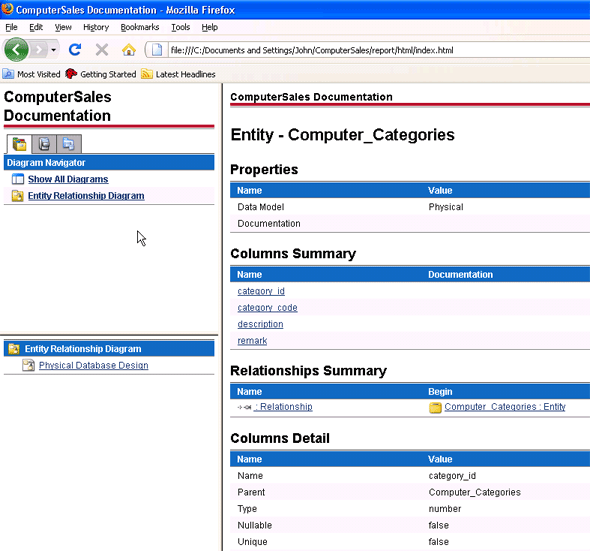The height and width of the screenshot is (551, 590).
Task: Open the Latest Headlines feed bookmark
Action: [178, 74]
